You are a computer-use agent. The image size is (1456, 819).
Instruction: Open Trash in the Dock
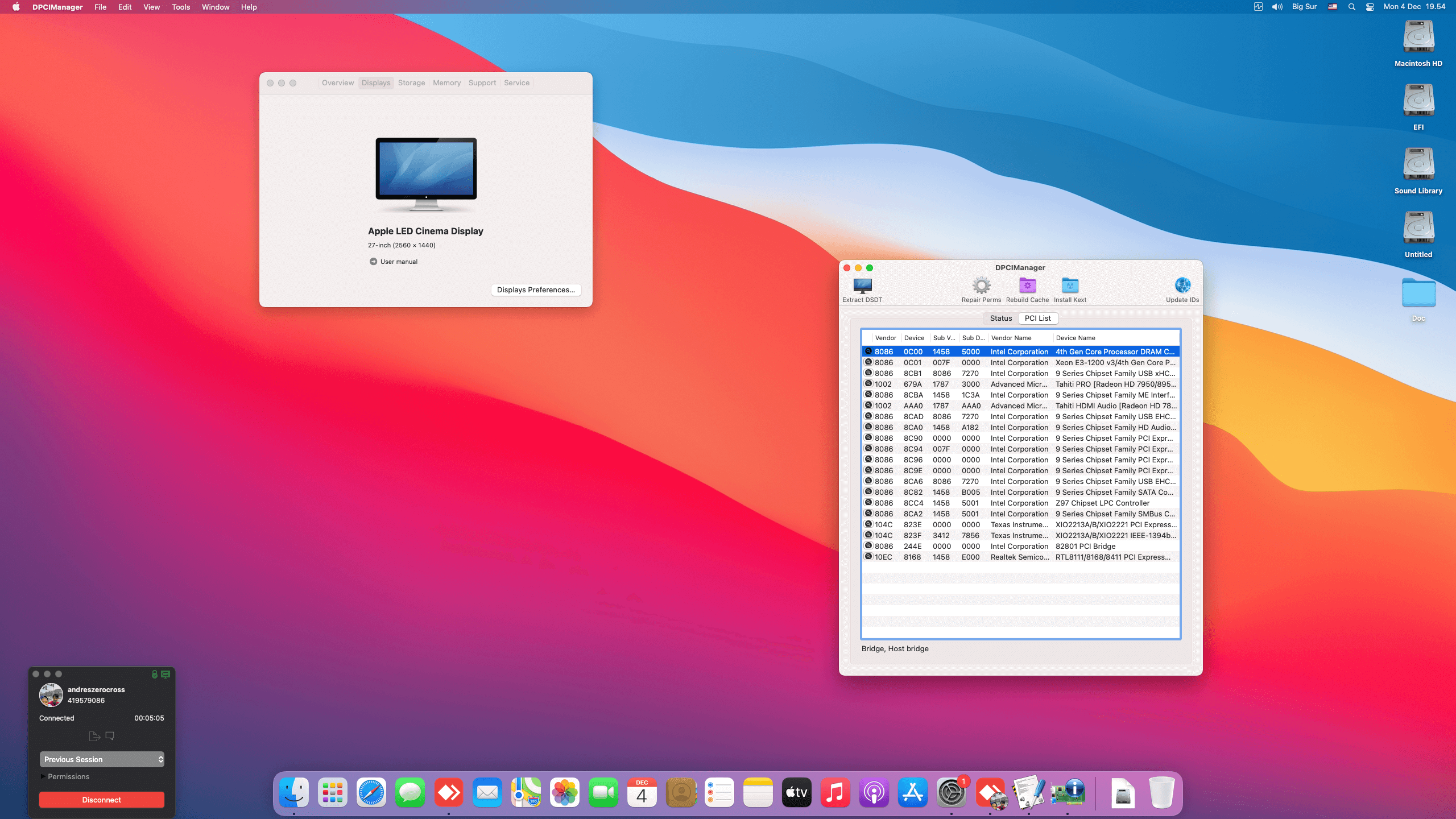[1162, 792]
